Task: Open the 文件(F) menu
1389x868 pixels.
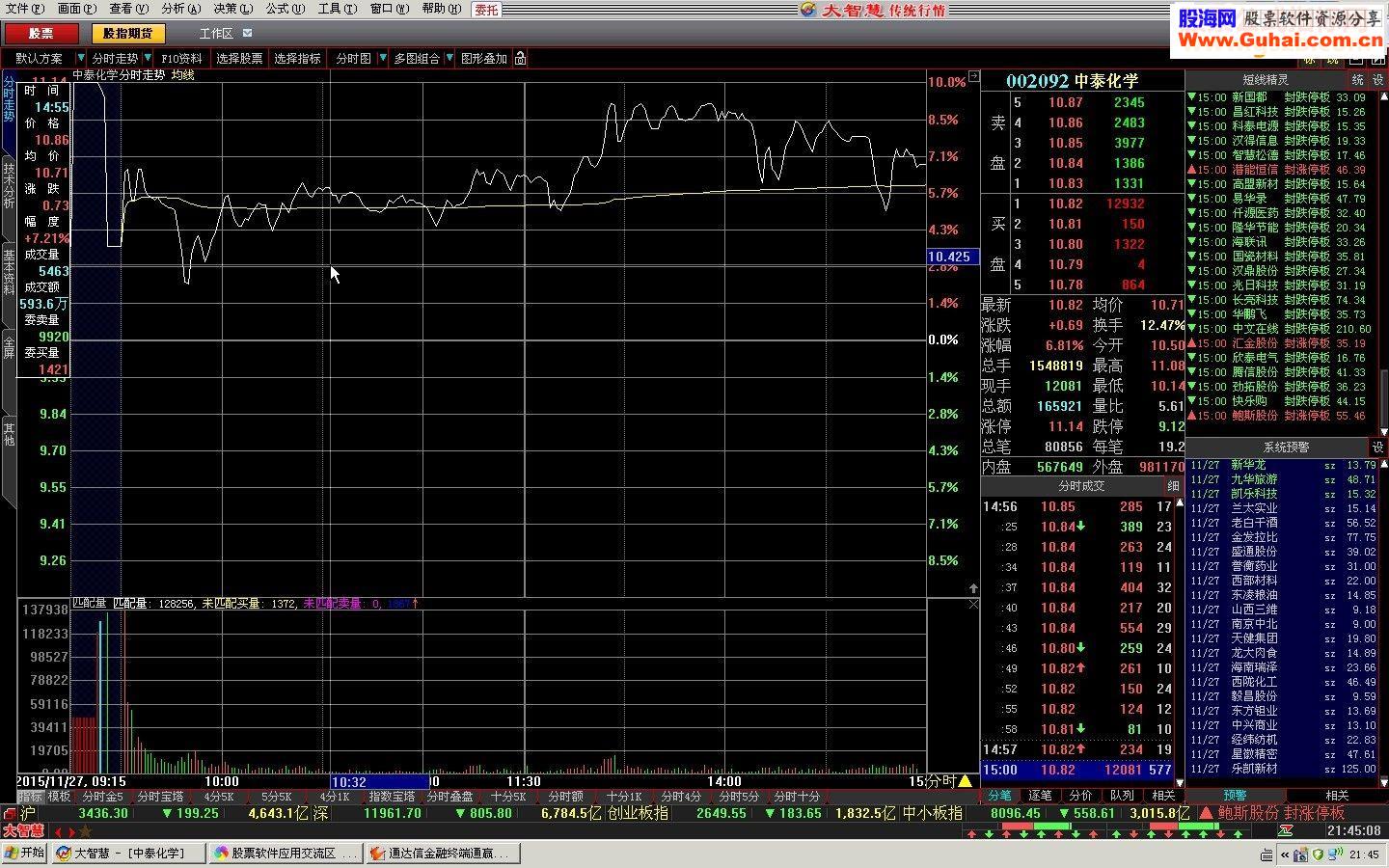Action: click(25, 9)
